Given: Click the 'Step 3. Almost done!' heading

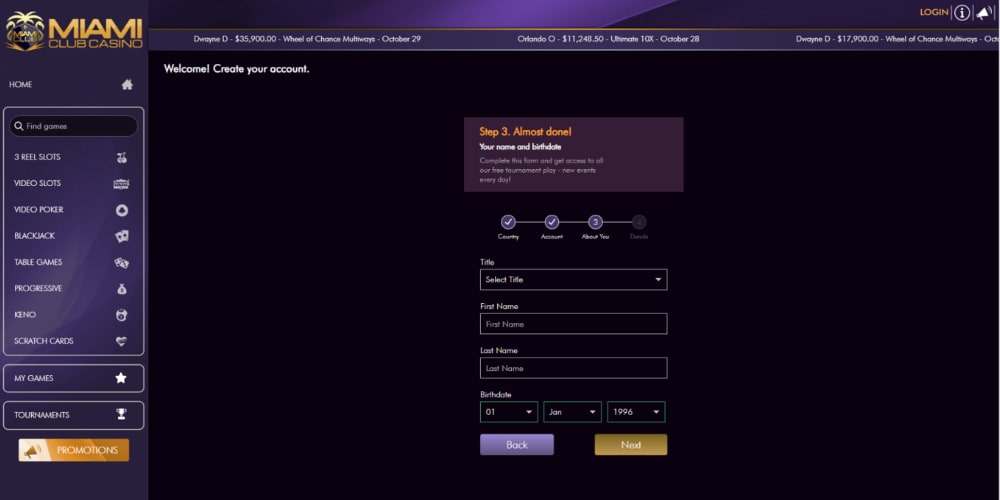Looking at the screenshot, I should (x=526, y=132).
